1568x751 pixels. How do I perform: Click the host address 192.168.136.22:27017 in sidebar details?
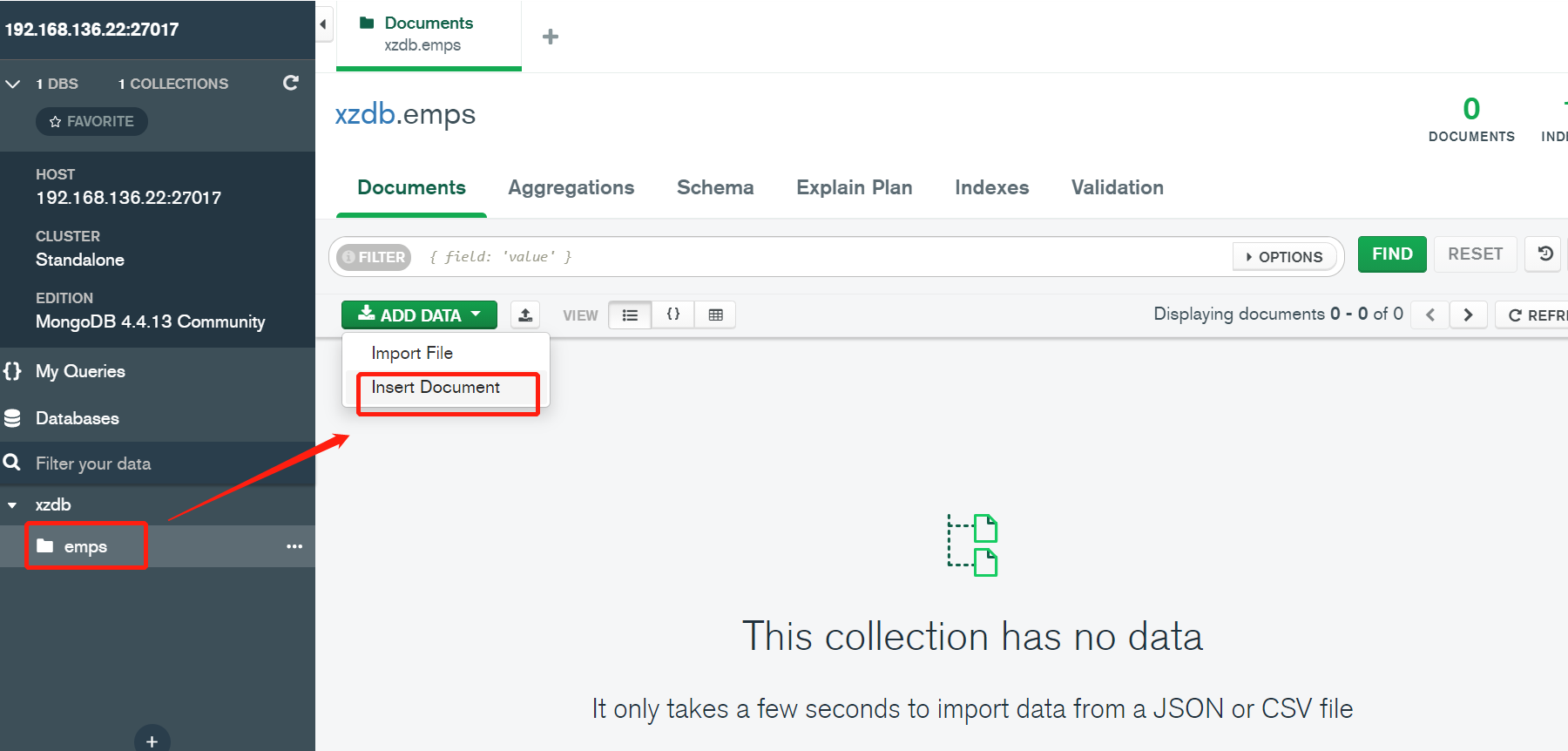click(x=128, y=198)
